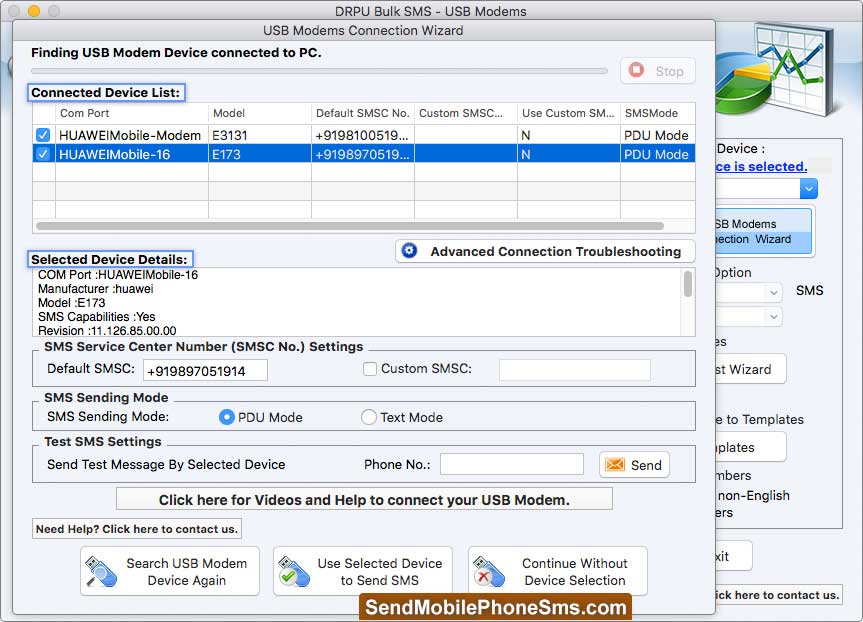Click Search USB Modem Device Again

(x=170, y=571)
